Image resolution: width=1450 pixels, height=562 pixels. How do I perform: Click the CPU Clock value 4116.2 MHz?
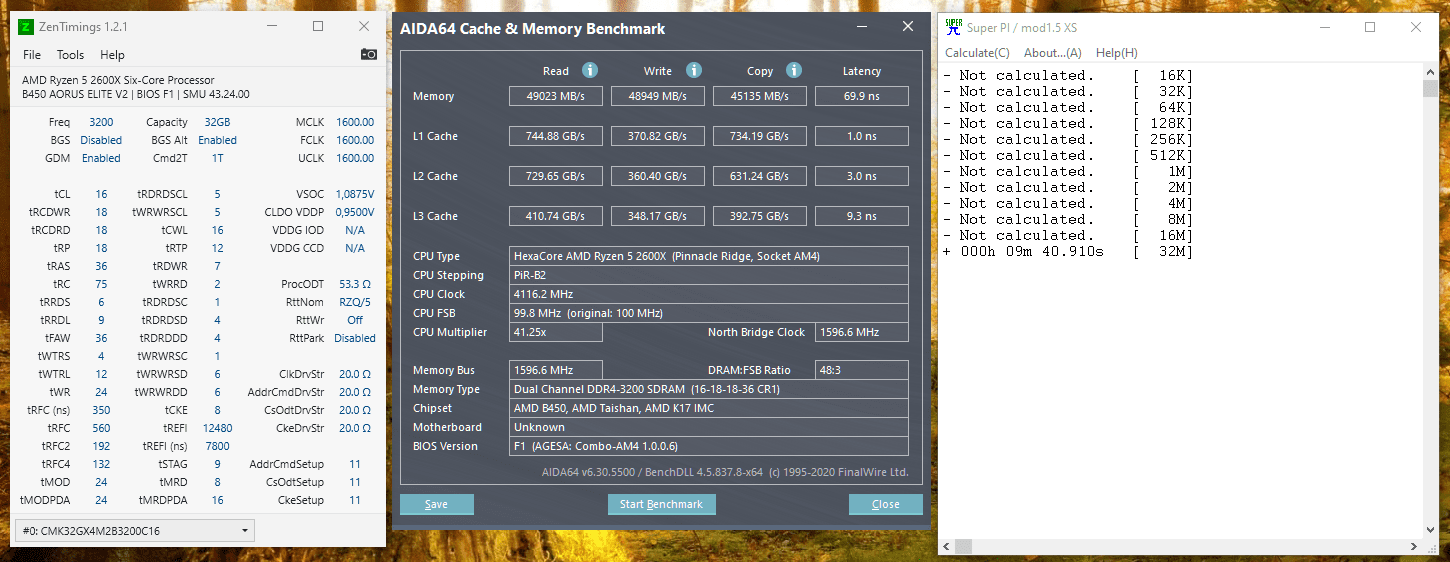pos(709,294)
